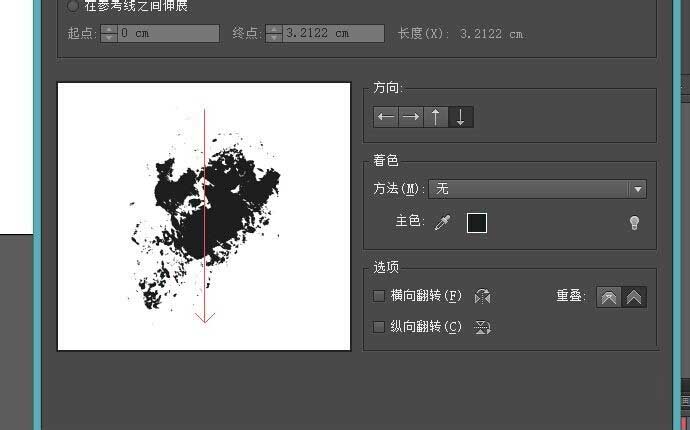Set brush direction to down arrow
The width and height of the screenshot is (690, 430).
461,117
